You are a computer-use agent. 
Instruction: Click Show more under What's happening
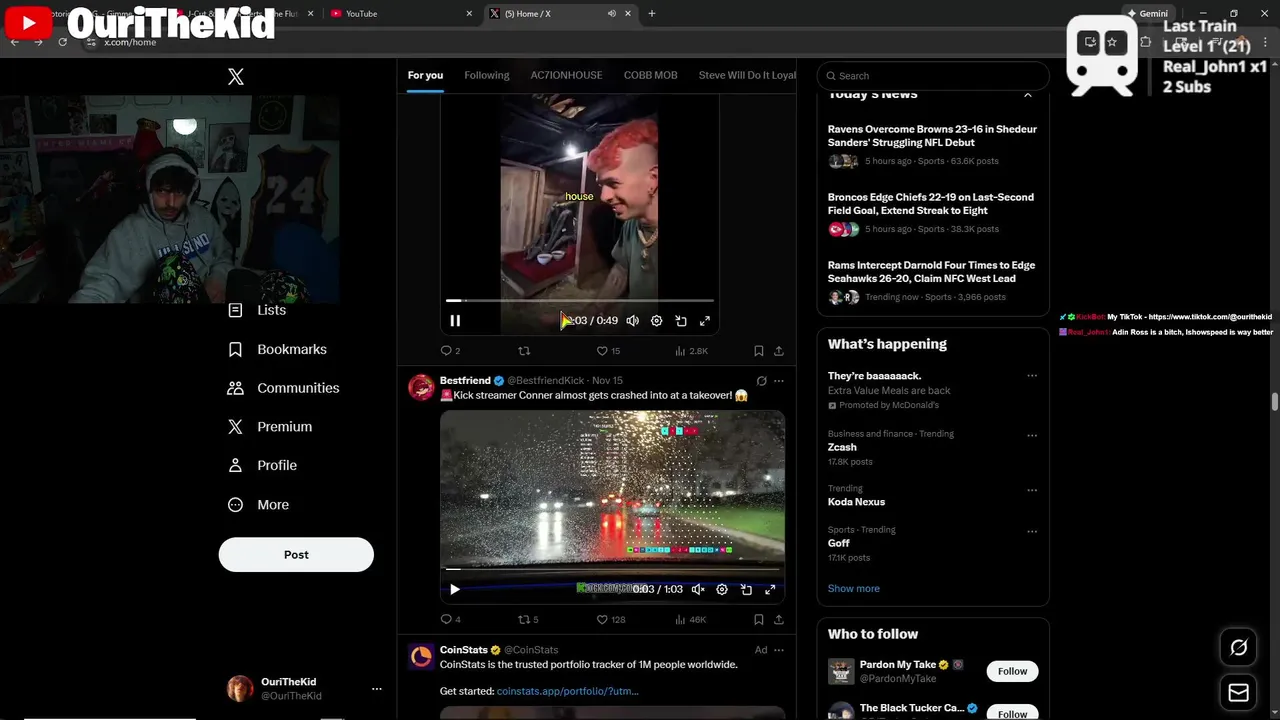[x=854, y=589]
